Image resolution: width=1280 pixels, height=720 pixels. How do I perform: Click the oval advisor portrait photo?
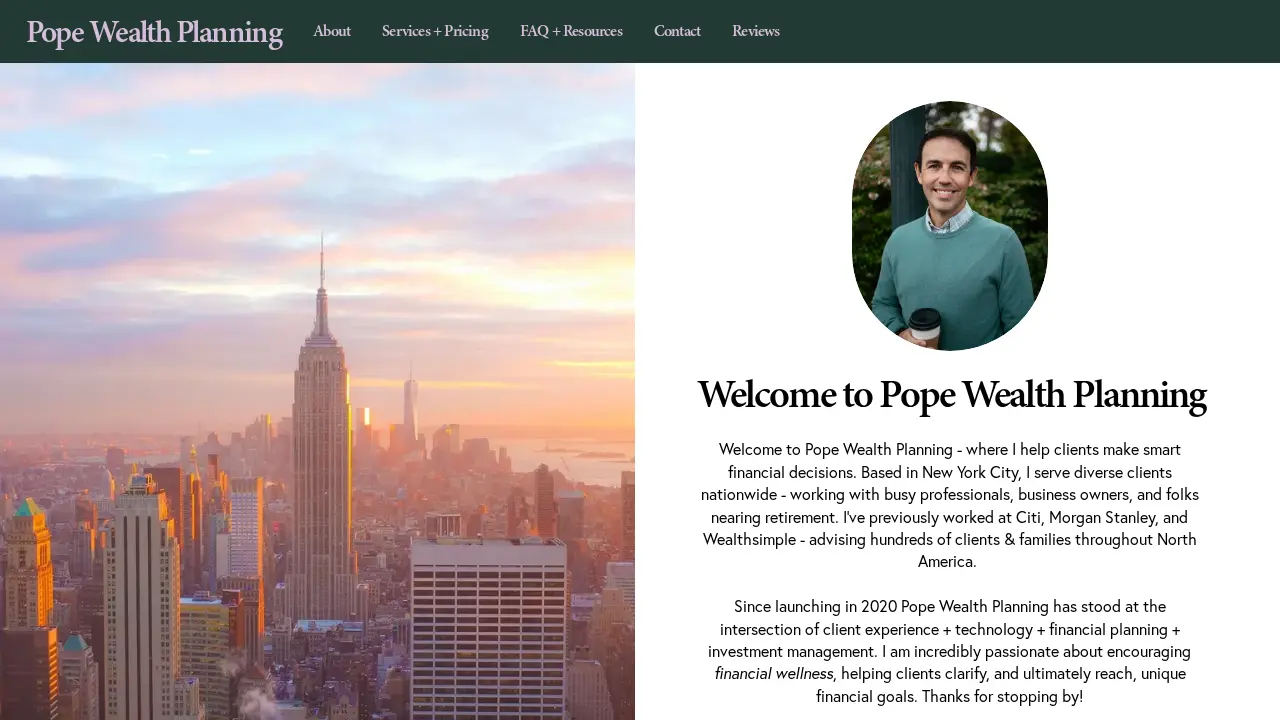(950, 226)
